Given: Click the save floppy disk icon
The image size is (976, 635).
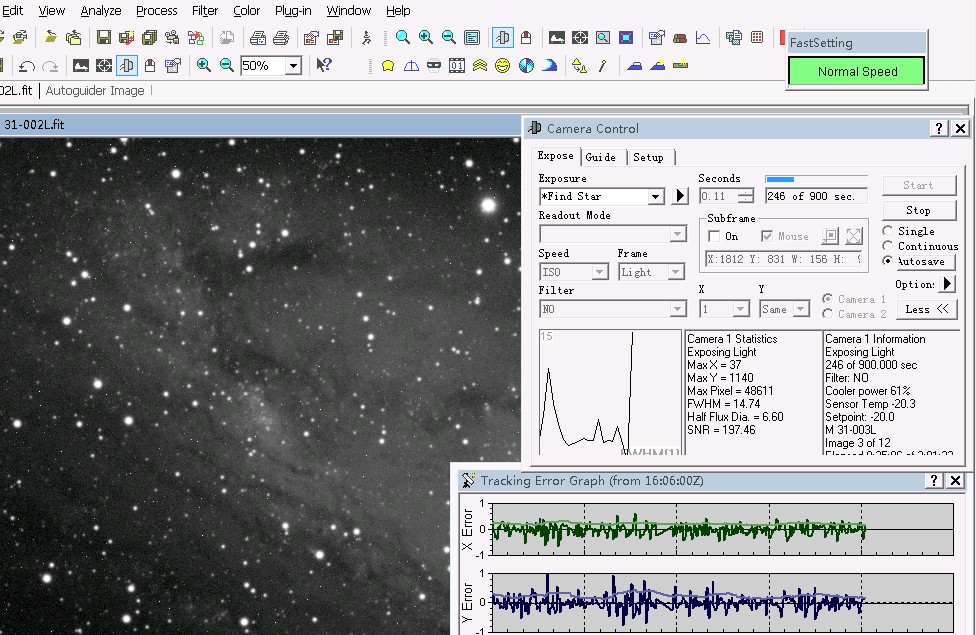Looking at the screenshot, I should [x=103, y=37].
